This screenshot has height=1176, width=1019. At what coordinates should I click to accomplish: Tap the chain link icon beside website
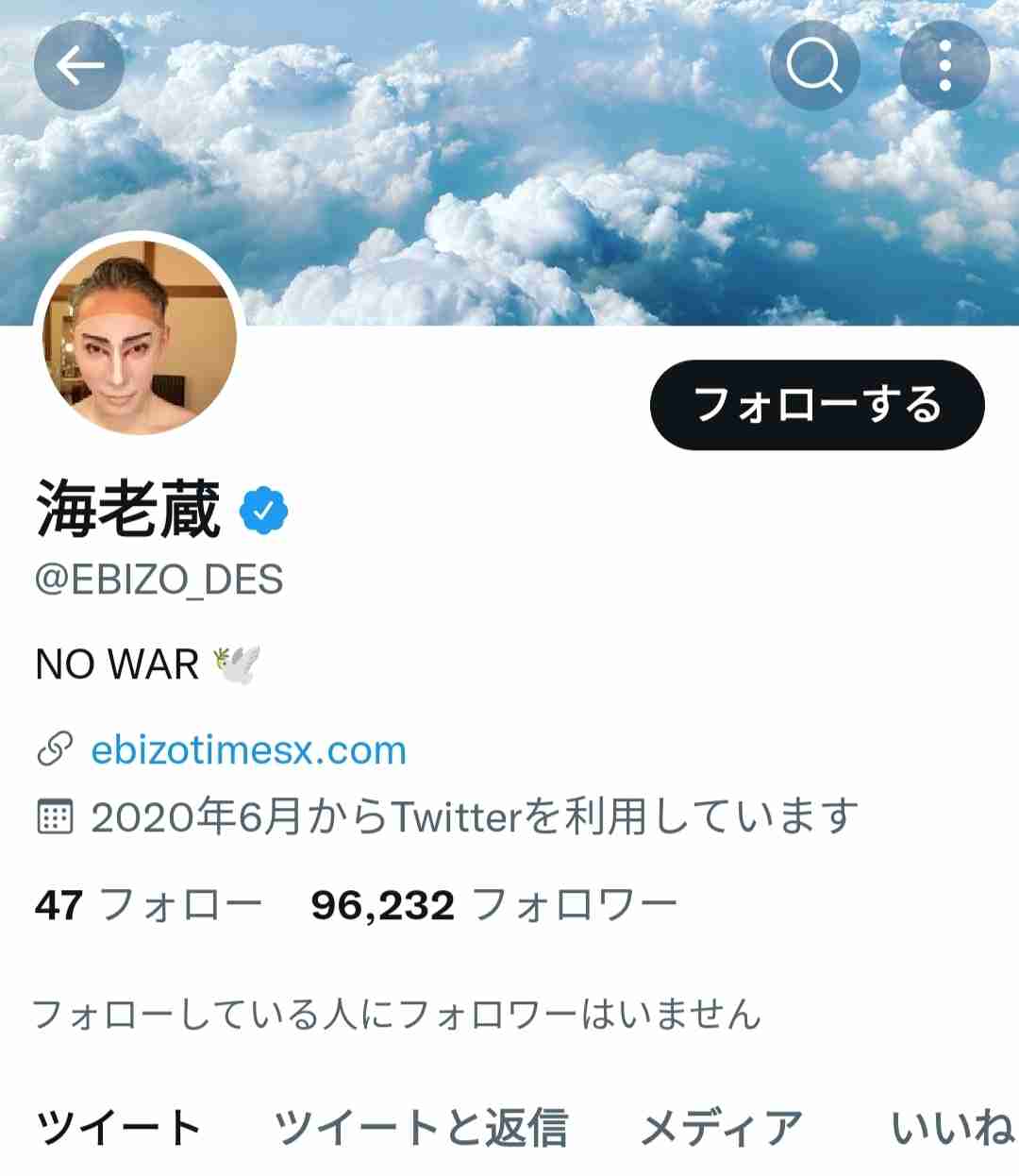(x=55, y=750)
